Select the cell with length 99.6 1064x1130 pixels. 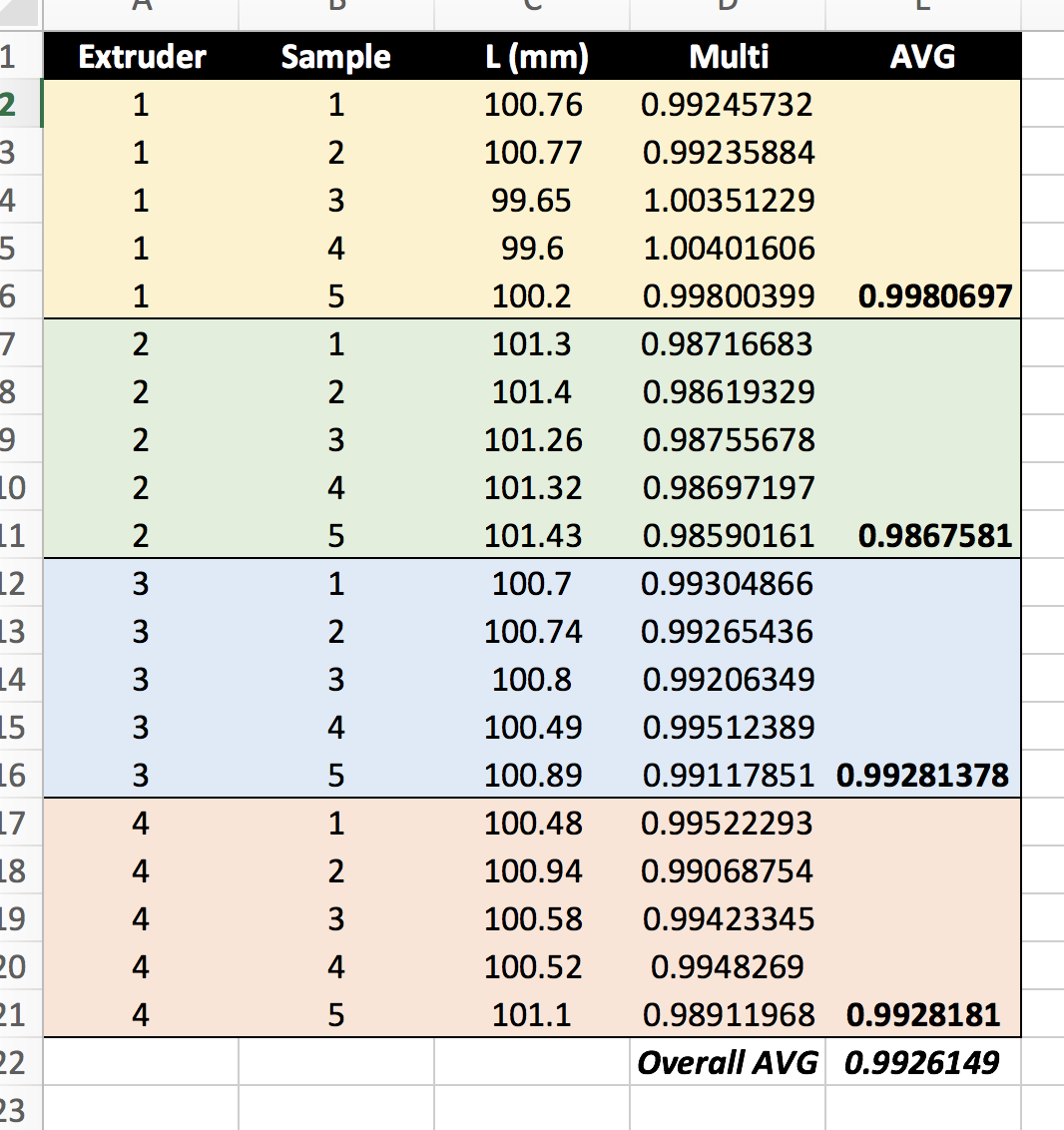(533, 249)
